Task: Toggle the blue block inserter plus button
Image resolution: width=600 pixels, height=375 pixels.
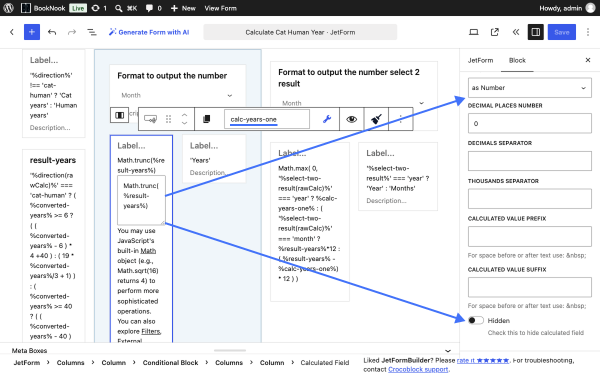Action: [32, 32]
